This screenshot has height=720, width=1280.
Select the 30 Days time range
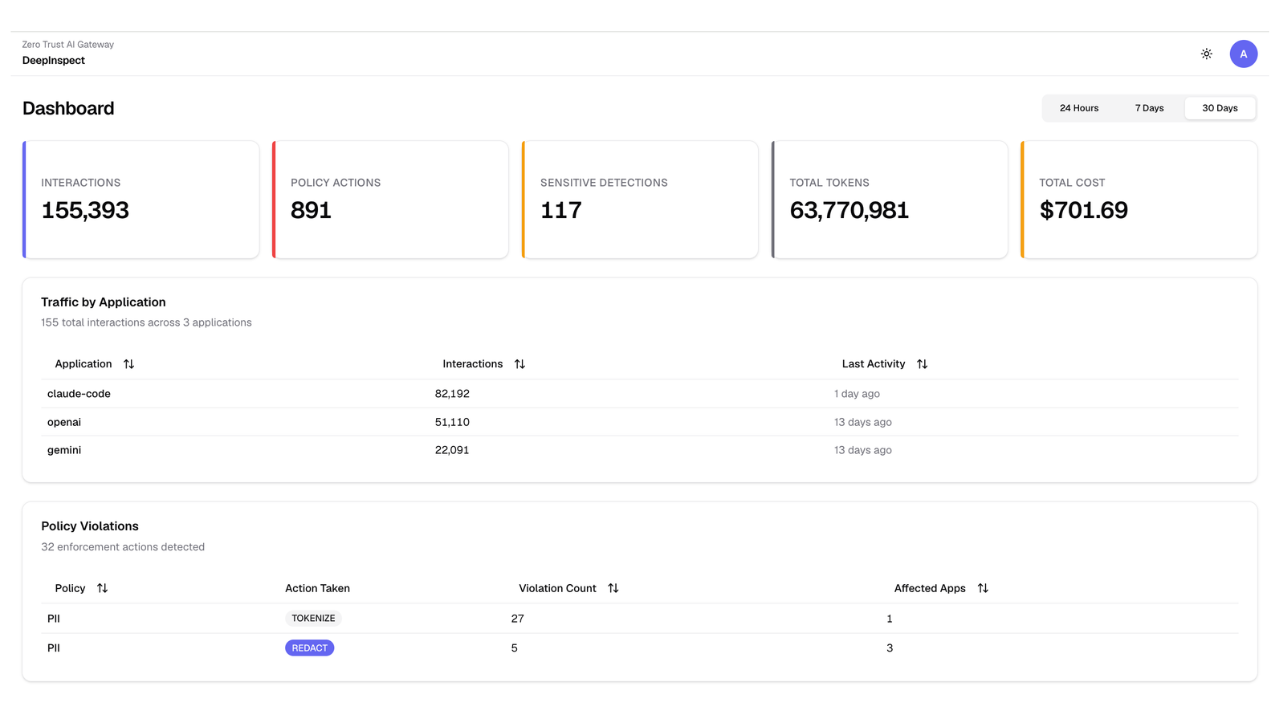pos(1220,108)
